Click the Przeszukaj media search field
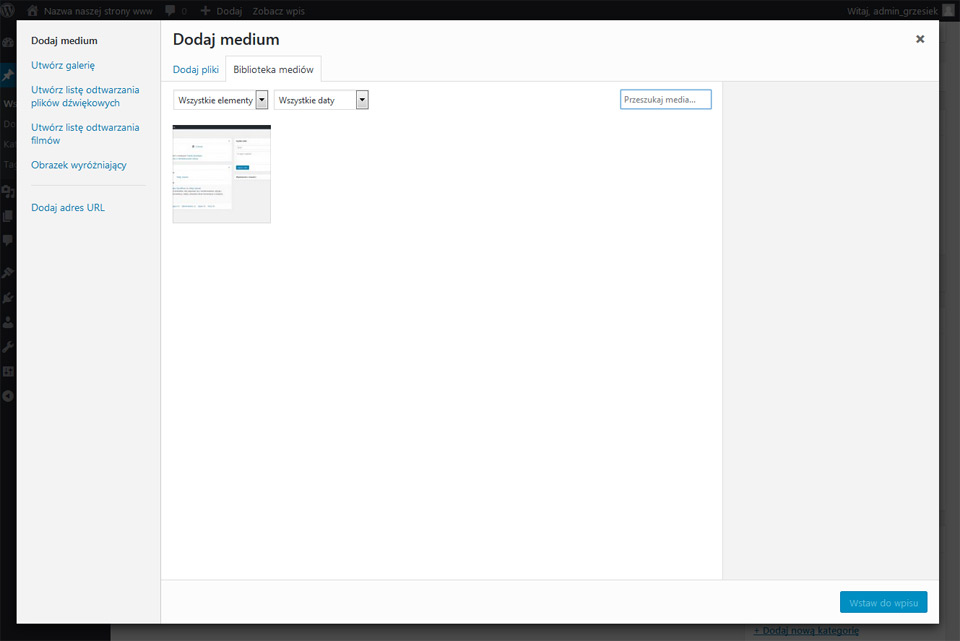The height and width of the screenshot is (641, 960). [x=666, y=99]
